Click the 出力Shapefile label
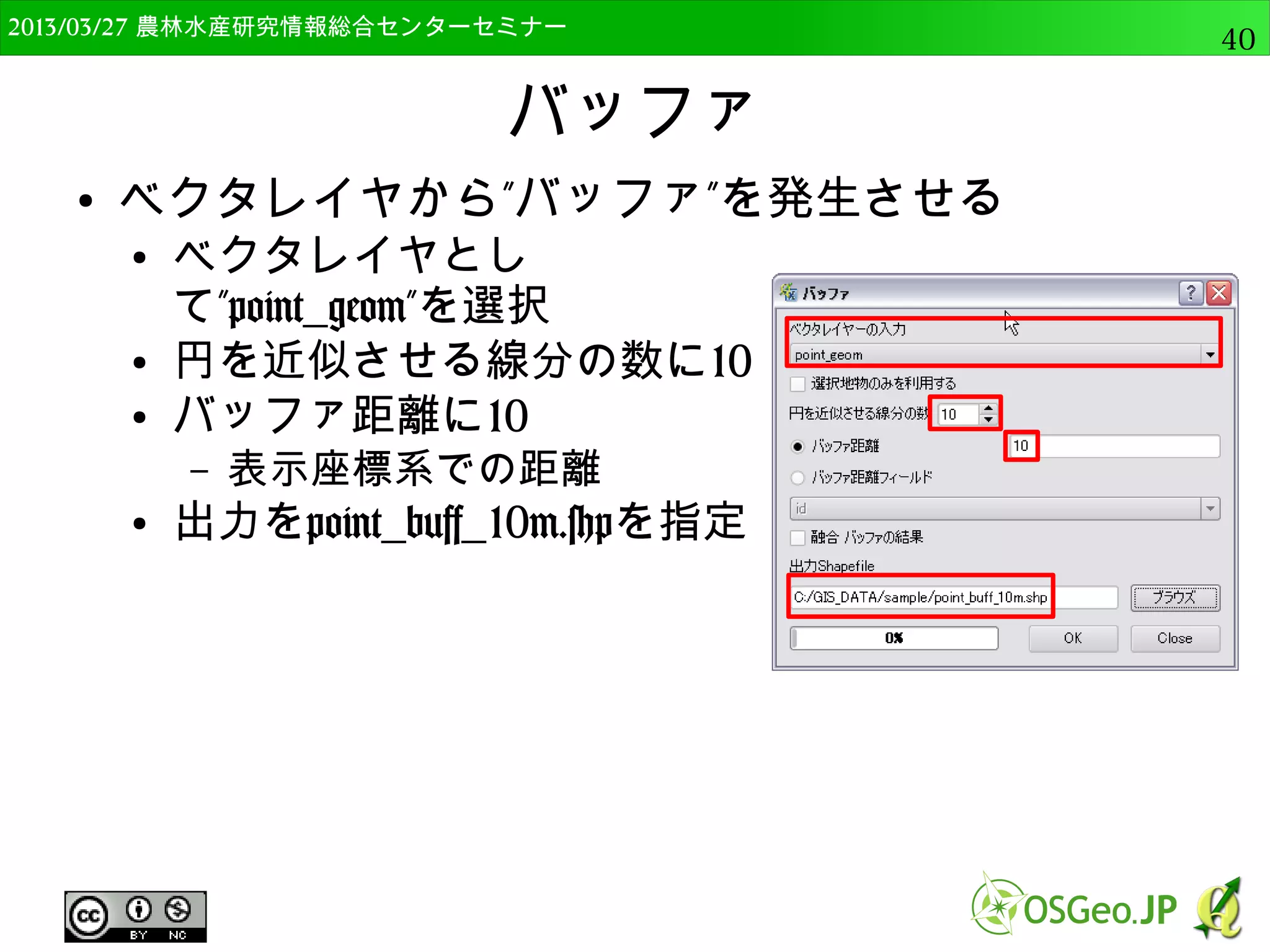Viewport: 1270px width, 952px height. point(832,566)
